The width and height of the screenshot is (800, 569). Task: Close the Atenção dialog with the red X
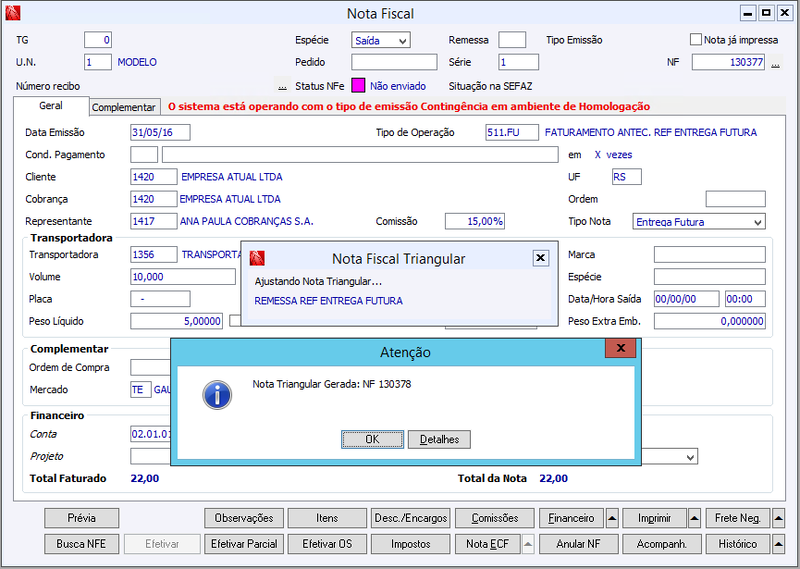[620, 349]
